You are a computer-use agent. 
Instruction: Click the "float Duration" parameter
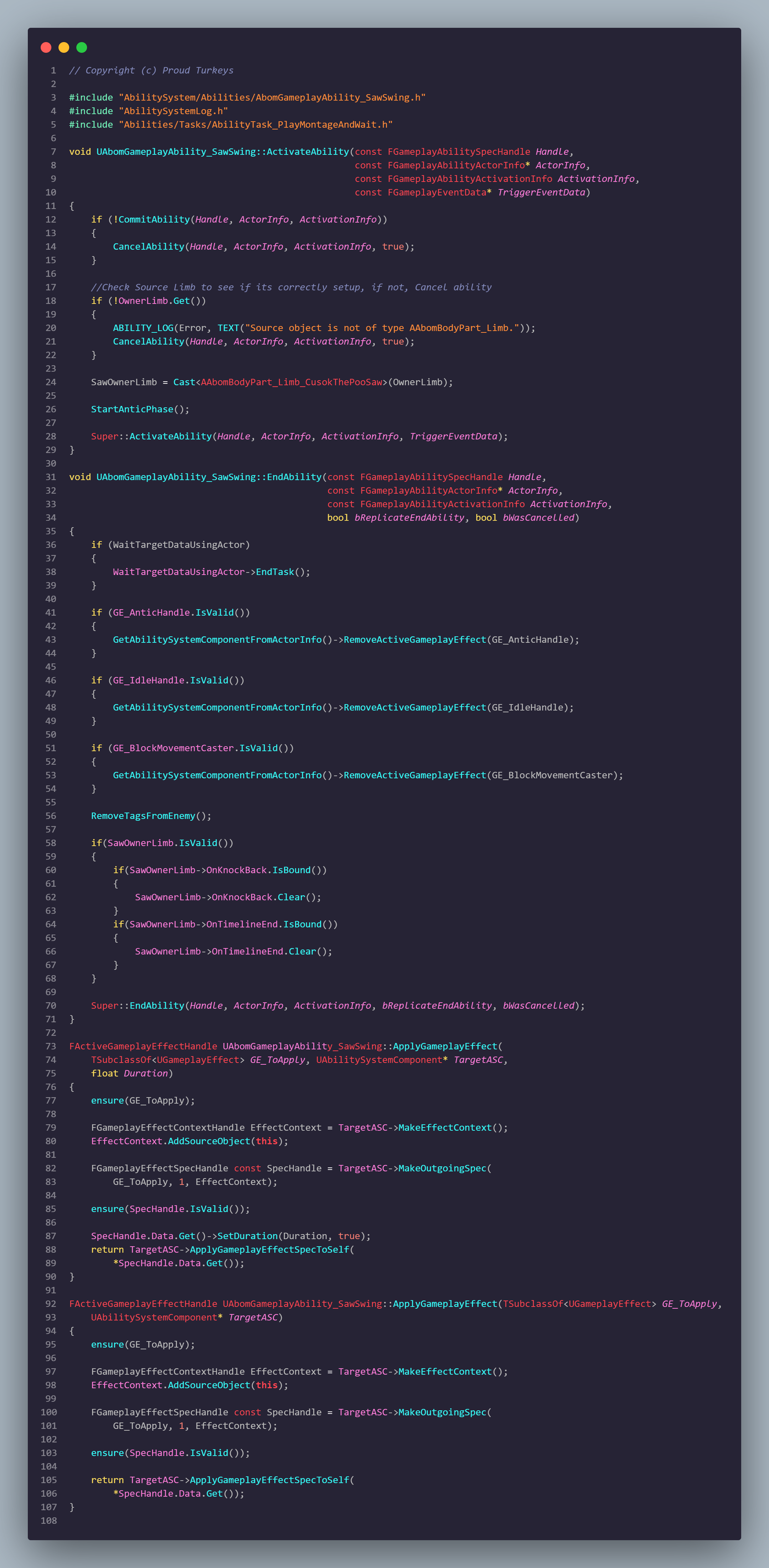129,1074
